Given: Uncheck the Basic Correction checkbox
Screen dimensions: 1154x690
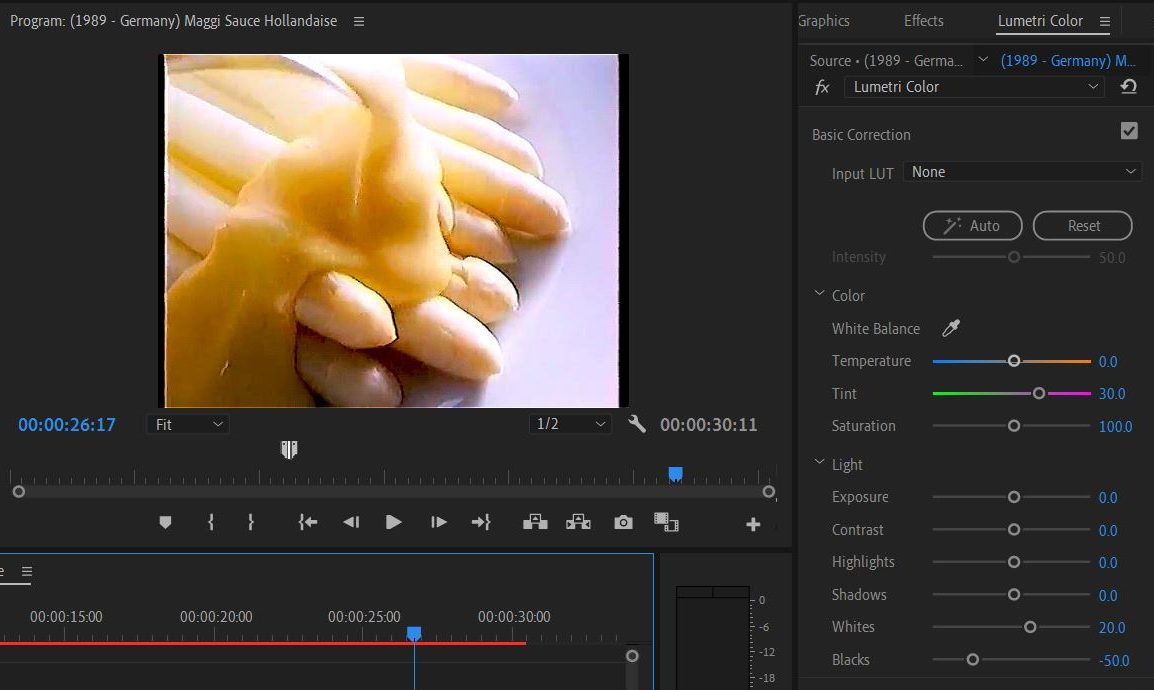Looking at the screenshot, I should [x=1129, y=131].
